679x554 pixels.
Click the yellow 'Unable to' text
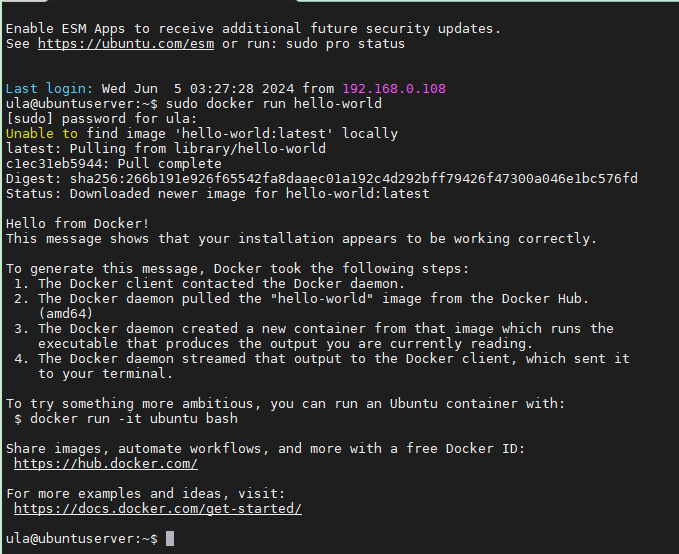pos(42,133)
